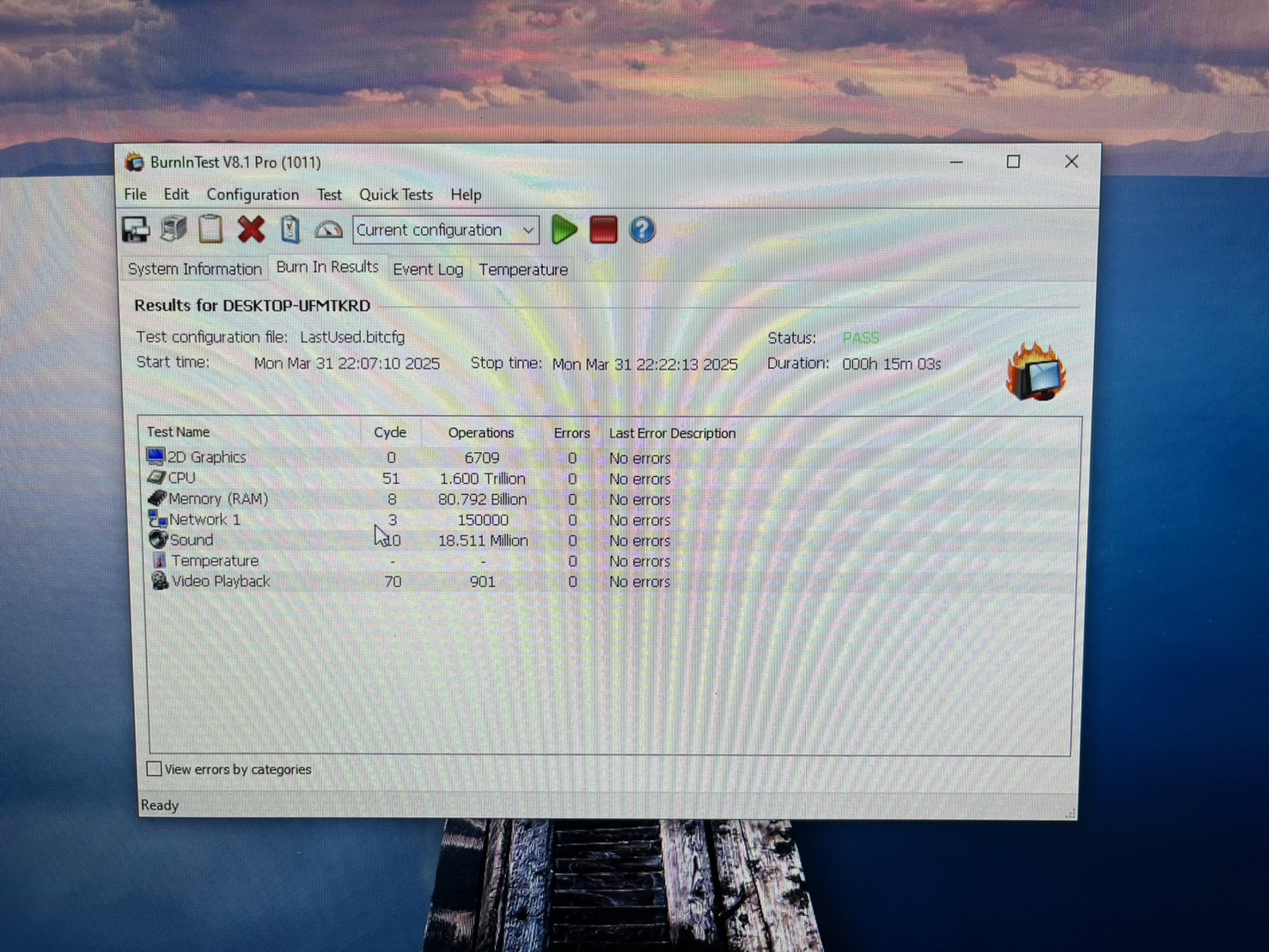Open help via the blue question icon
1269x952 pixels.
(642, 229)
